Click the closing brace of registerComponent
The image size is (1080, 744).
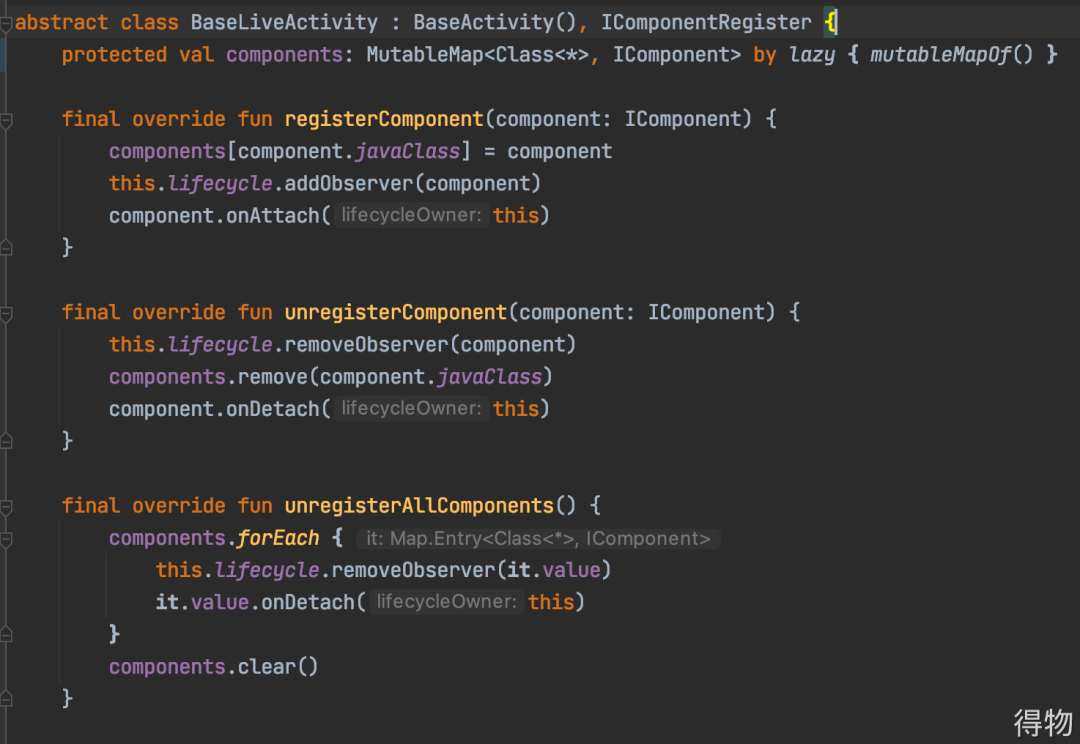click(67, 247)
